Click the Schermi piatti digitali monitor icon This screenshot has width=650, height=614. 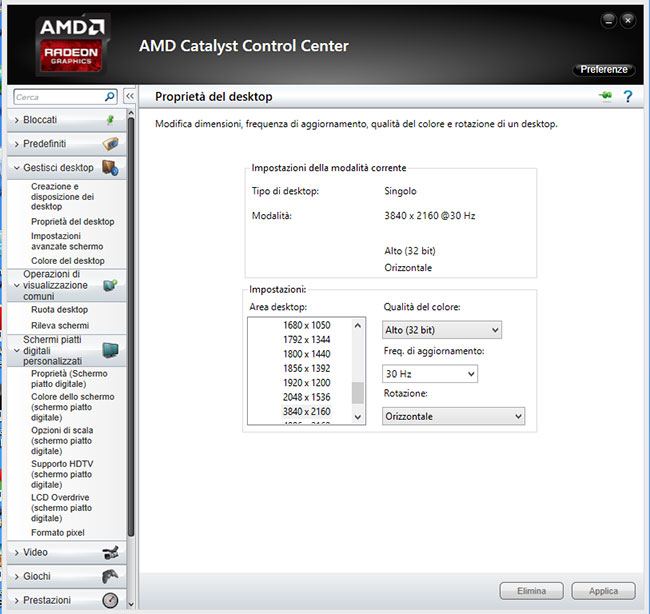(x=110, y=350)
